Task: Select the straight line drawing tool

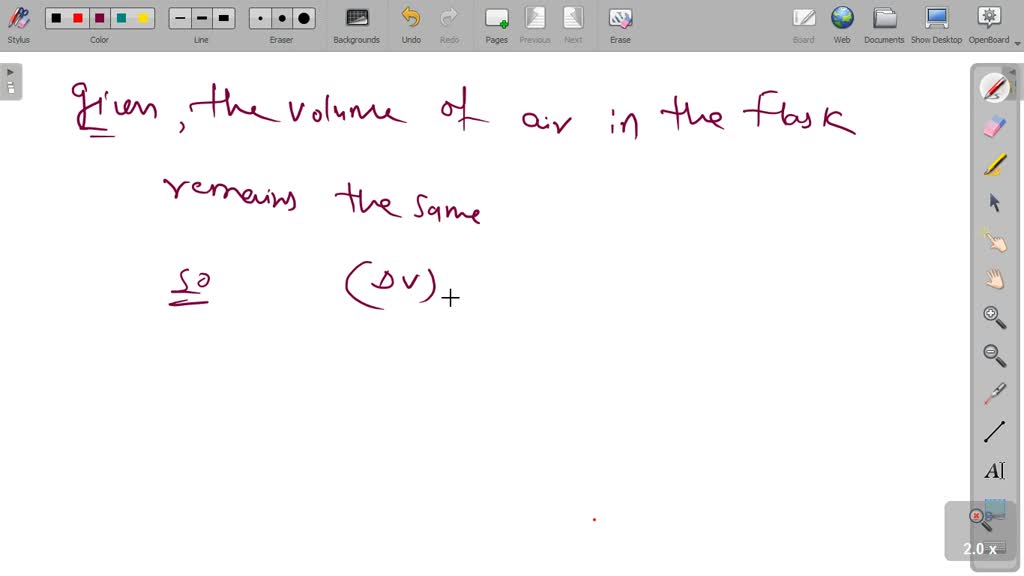Action: (x=994, y=432)
